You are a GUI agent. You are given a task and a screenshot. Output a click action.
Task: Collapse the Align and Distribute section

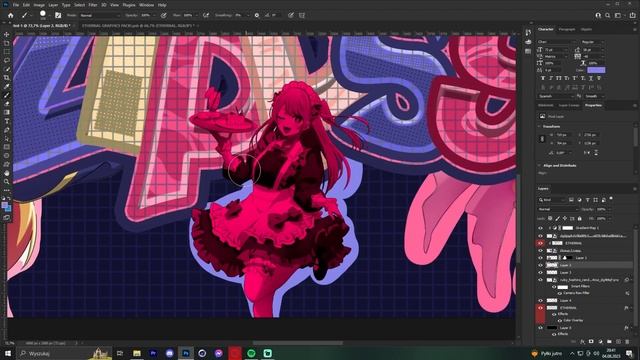pyautogui.click(x=539, y=165)
